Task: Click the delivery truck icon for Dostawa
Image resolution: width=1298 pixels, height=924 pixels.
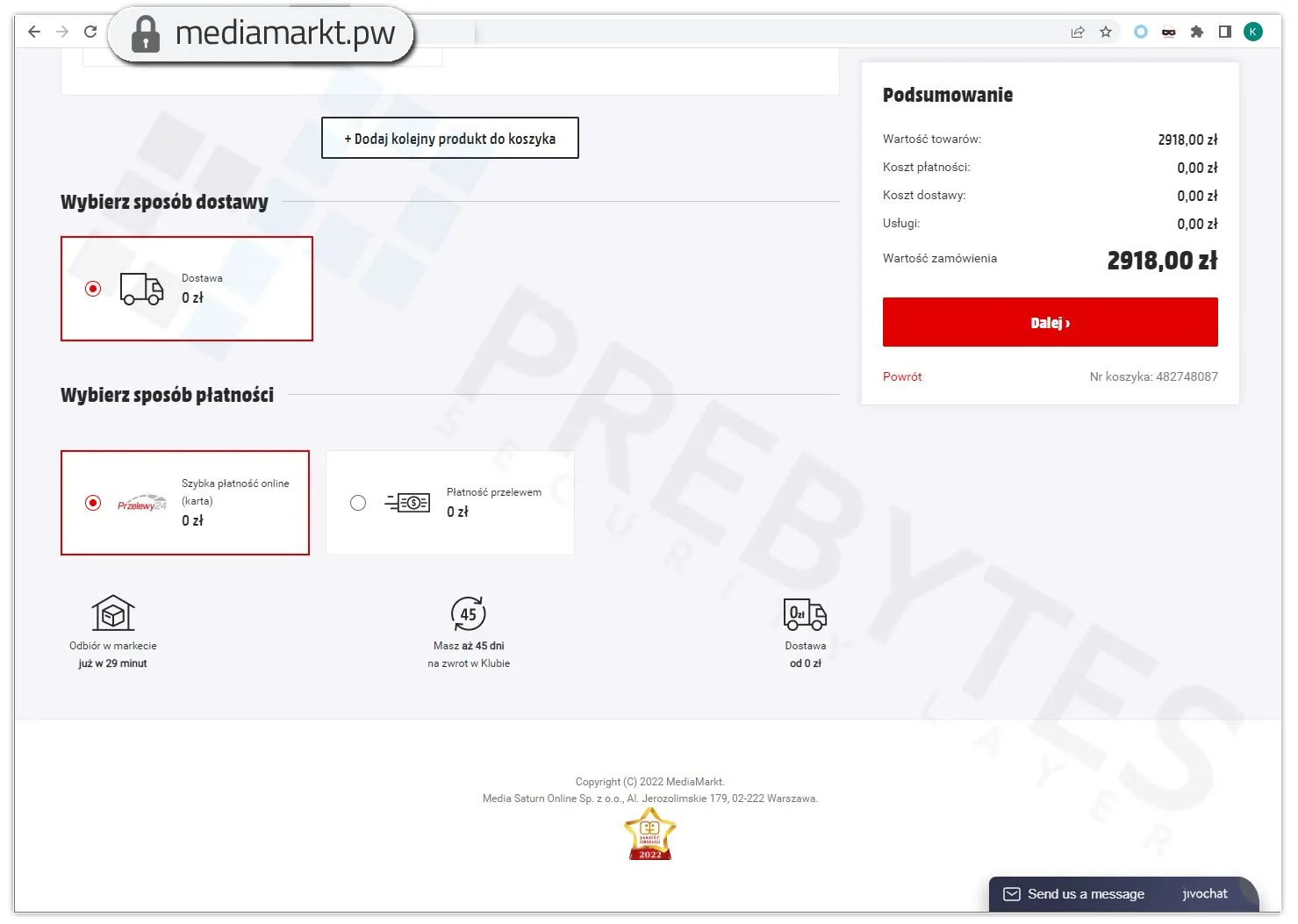Action: 141,289
